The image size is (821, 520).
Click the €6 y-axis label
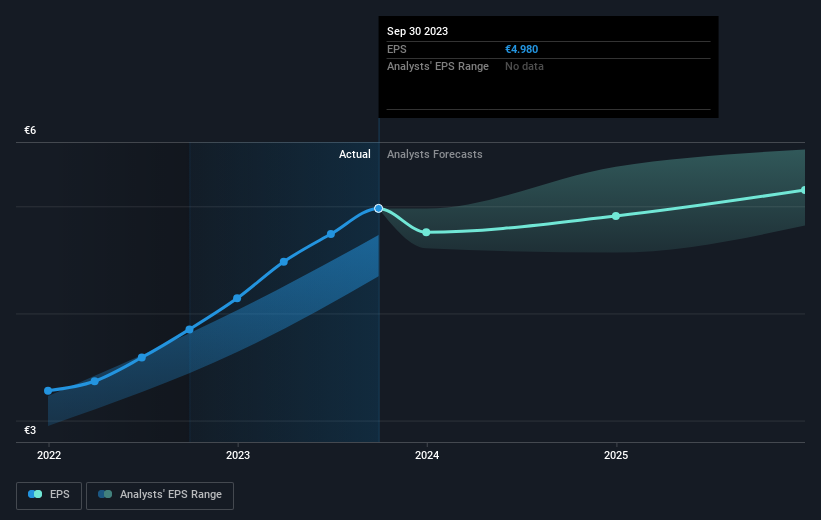click(x=30, y=130)
